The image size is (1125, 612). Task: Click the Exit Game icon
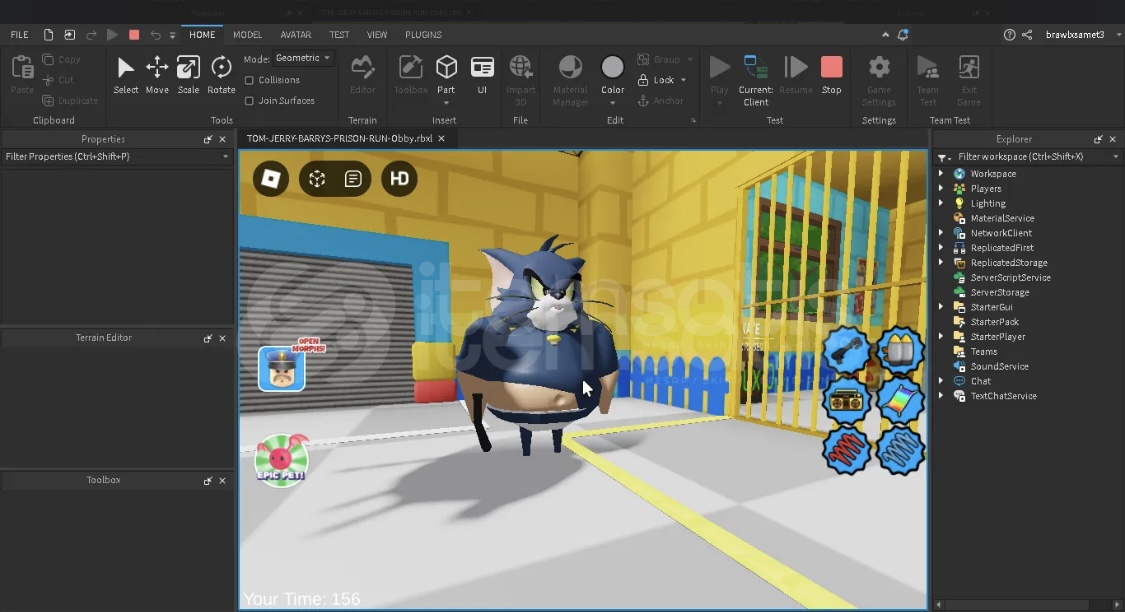click(969, 67)
